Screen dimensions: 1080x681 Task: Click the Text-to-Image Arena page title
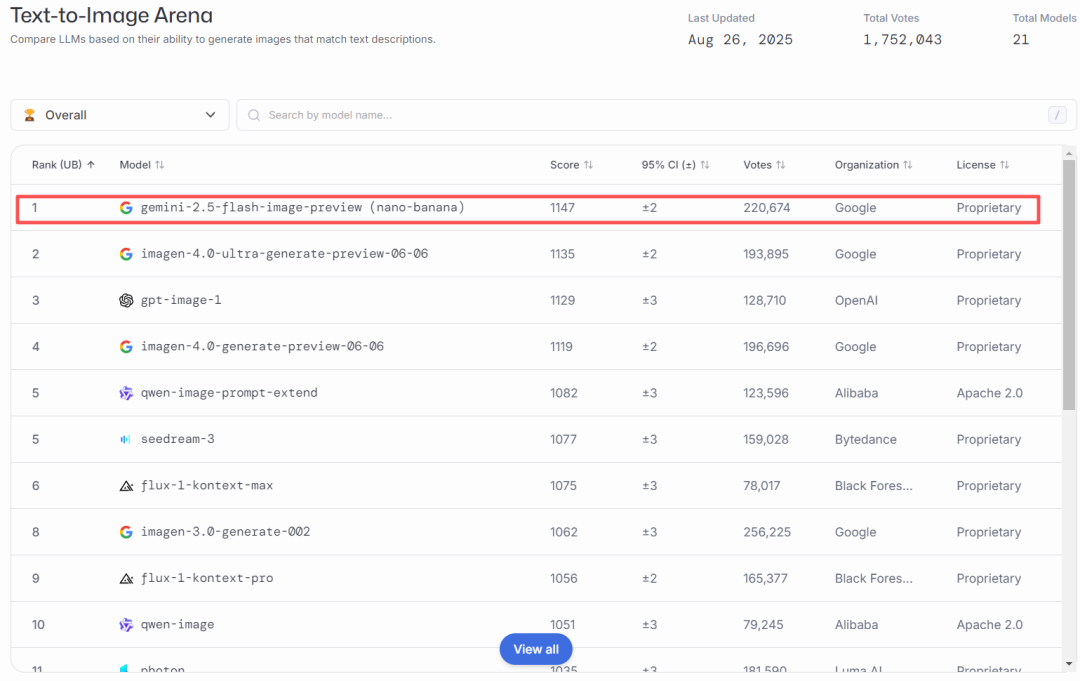pos(112,15)
